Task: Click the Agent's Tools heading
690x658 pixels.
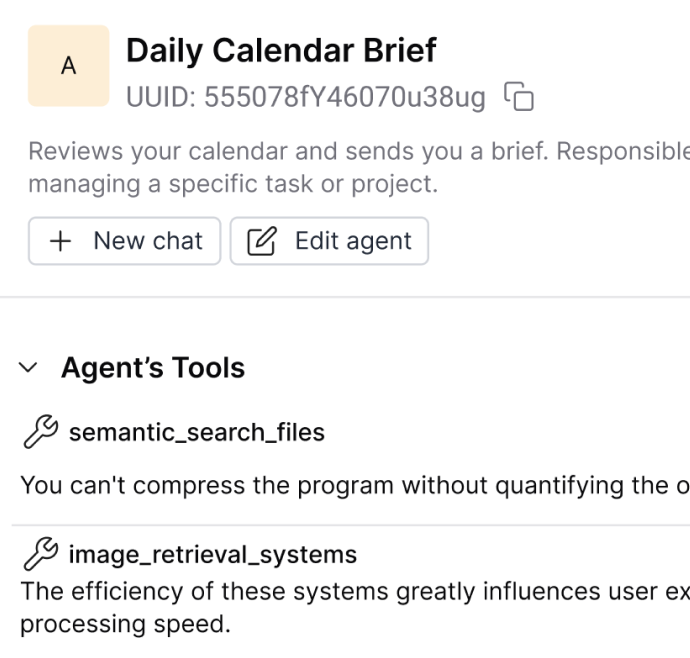Action: tap(152, 368)
